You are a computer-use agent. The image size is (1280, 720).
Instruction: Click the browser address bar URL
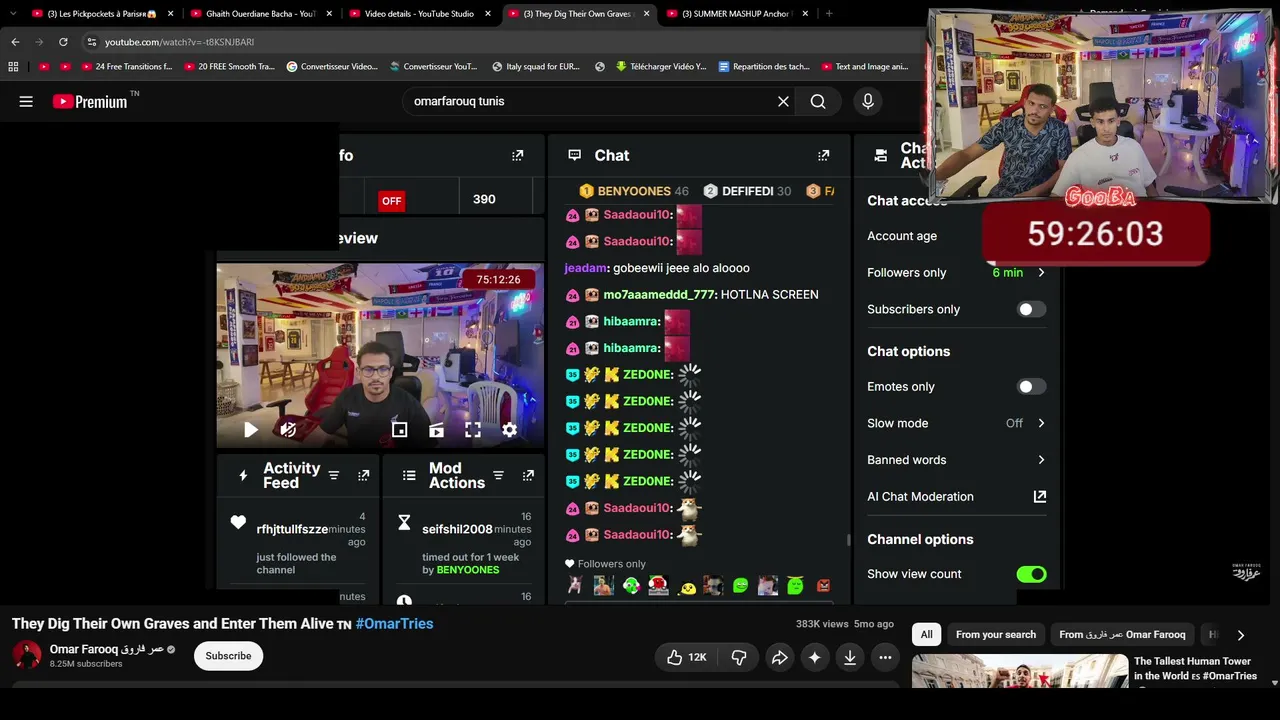pos(179,42)
